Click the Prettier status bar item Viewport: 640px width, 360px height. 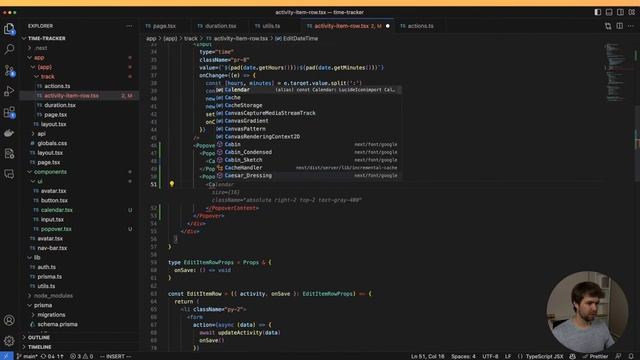(595, 356)
